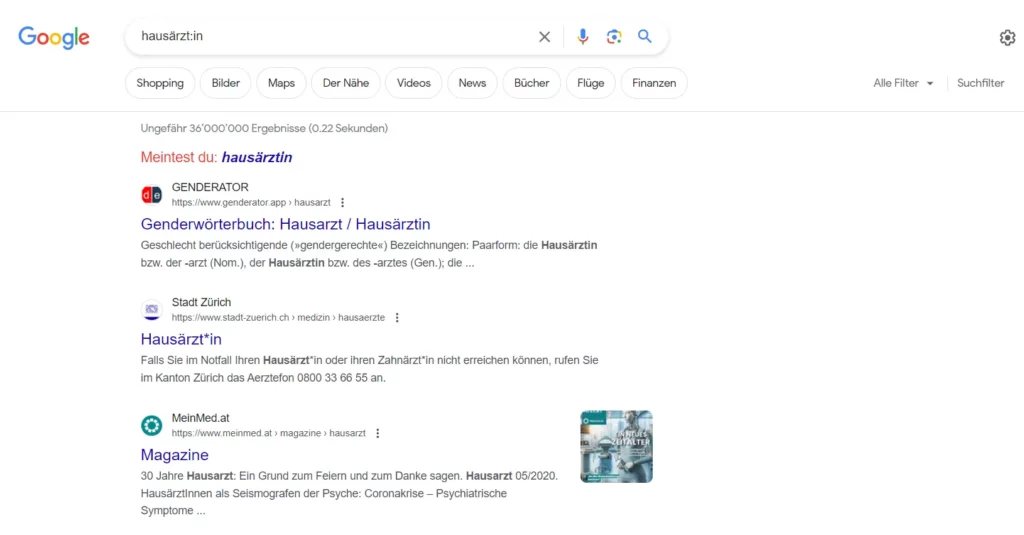Clear the search query with X

[544, 37]
